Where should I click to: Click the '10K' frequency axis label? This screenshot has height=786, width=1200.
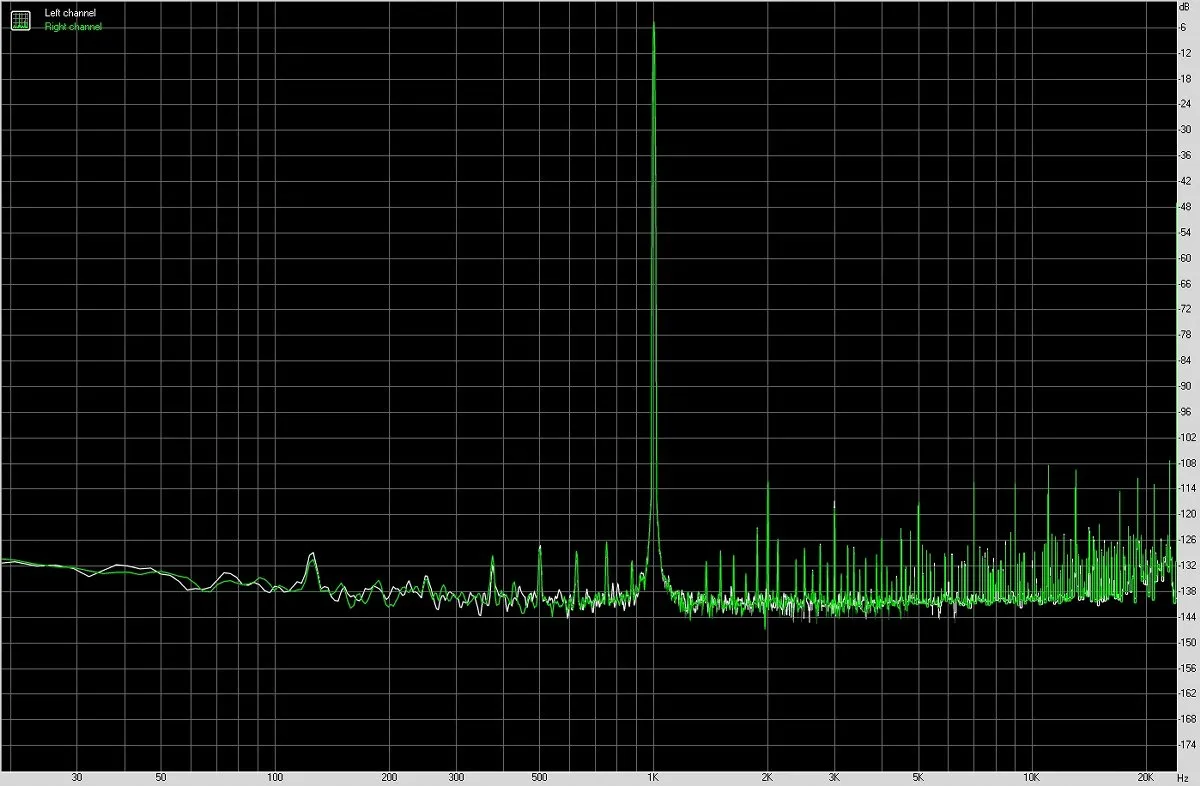pos(1030,776)
